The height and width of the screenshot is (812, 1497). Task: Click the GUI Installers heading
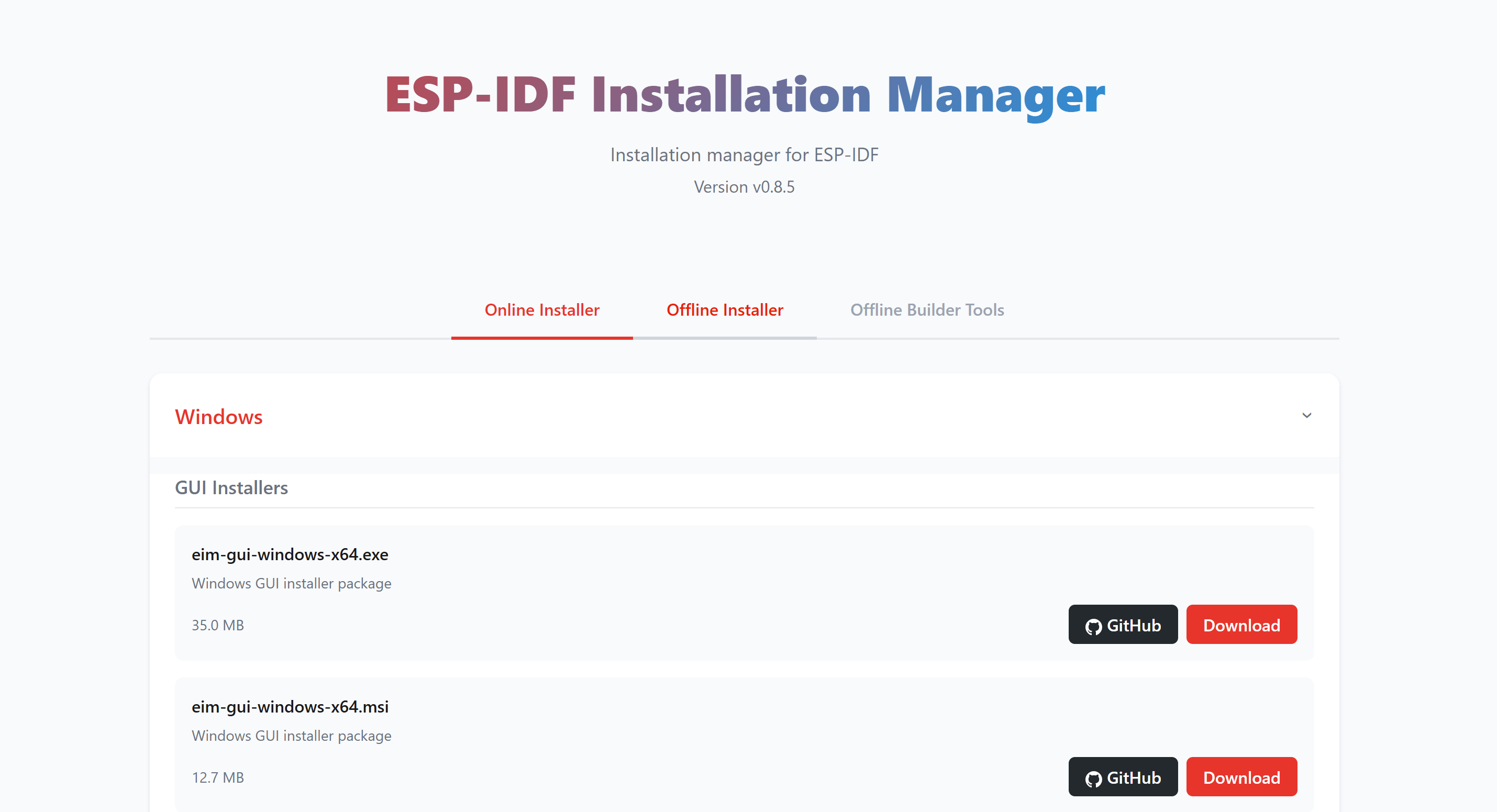[x=231, y=487]
